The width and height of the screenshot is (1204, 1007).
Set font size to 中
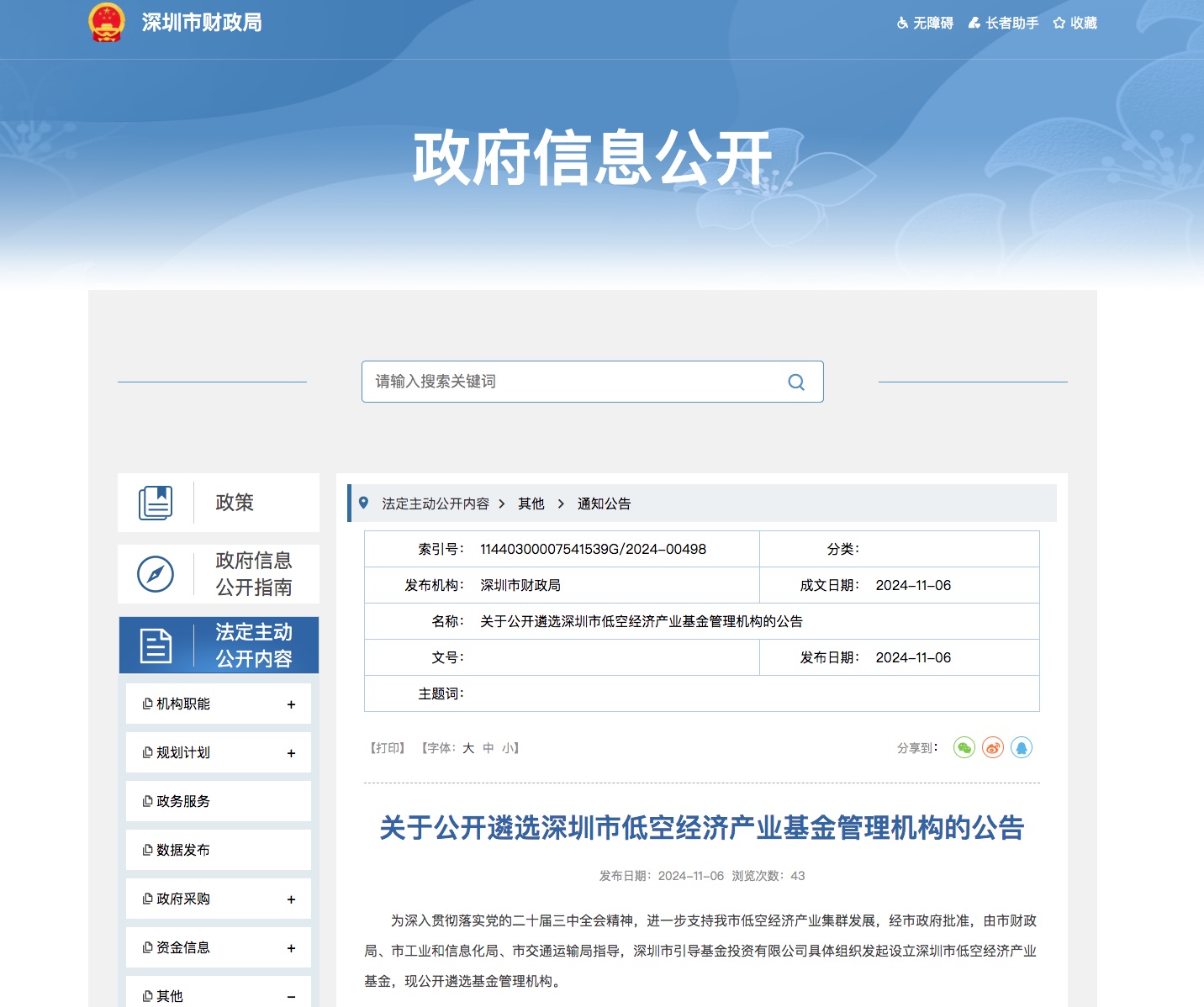point(488,748)
